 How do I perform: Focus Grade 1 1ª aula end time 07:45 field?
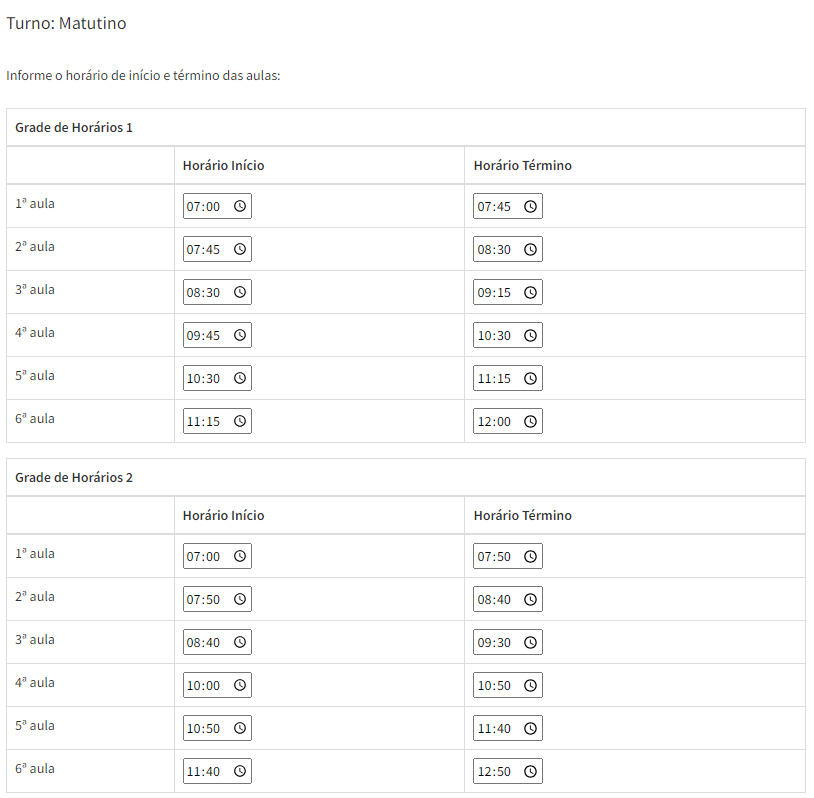click(x=508, y=206)
